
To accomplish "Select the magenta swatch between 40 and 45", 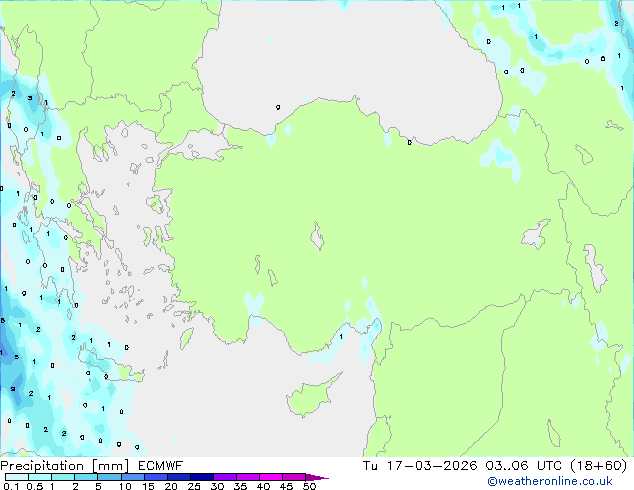I will coord(271,477).
